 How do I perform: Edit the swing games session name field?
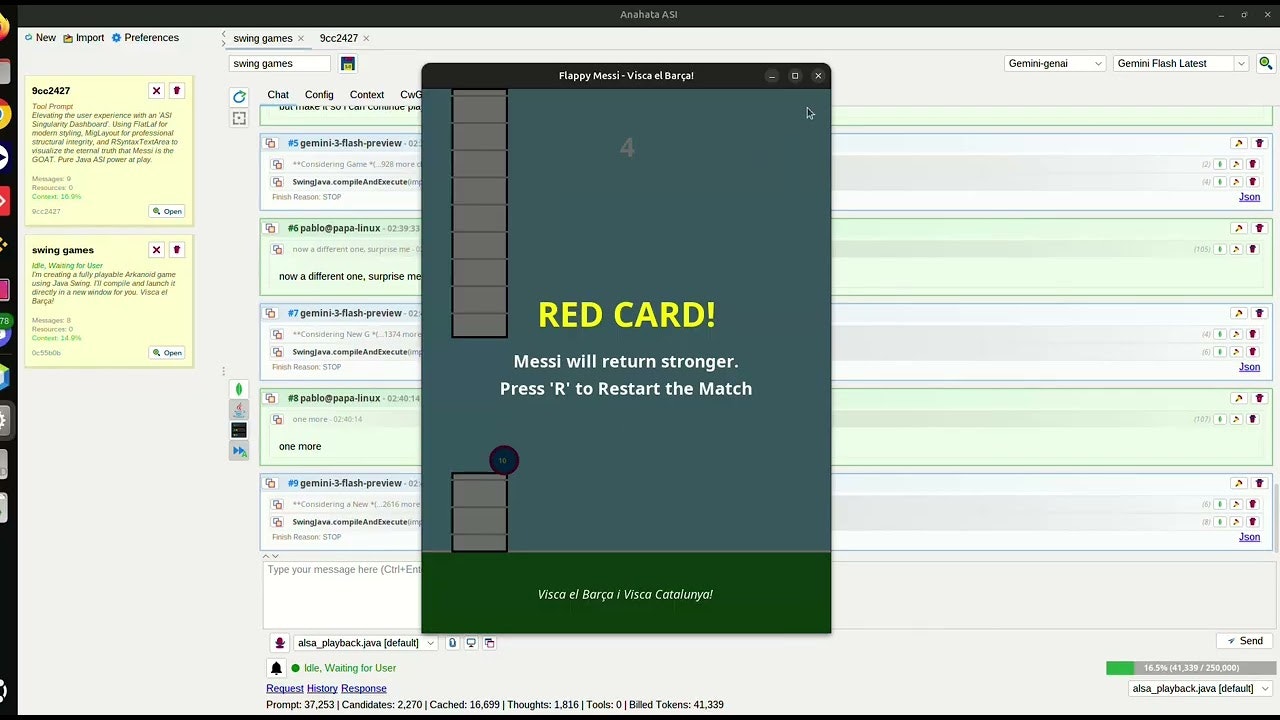(280, 63)
